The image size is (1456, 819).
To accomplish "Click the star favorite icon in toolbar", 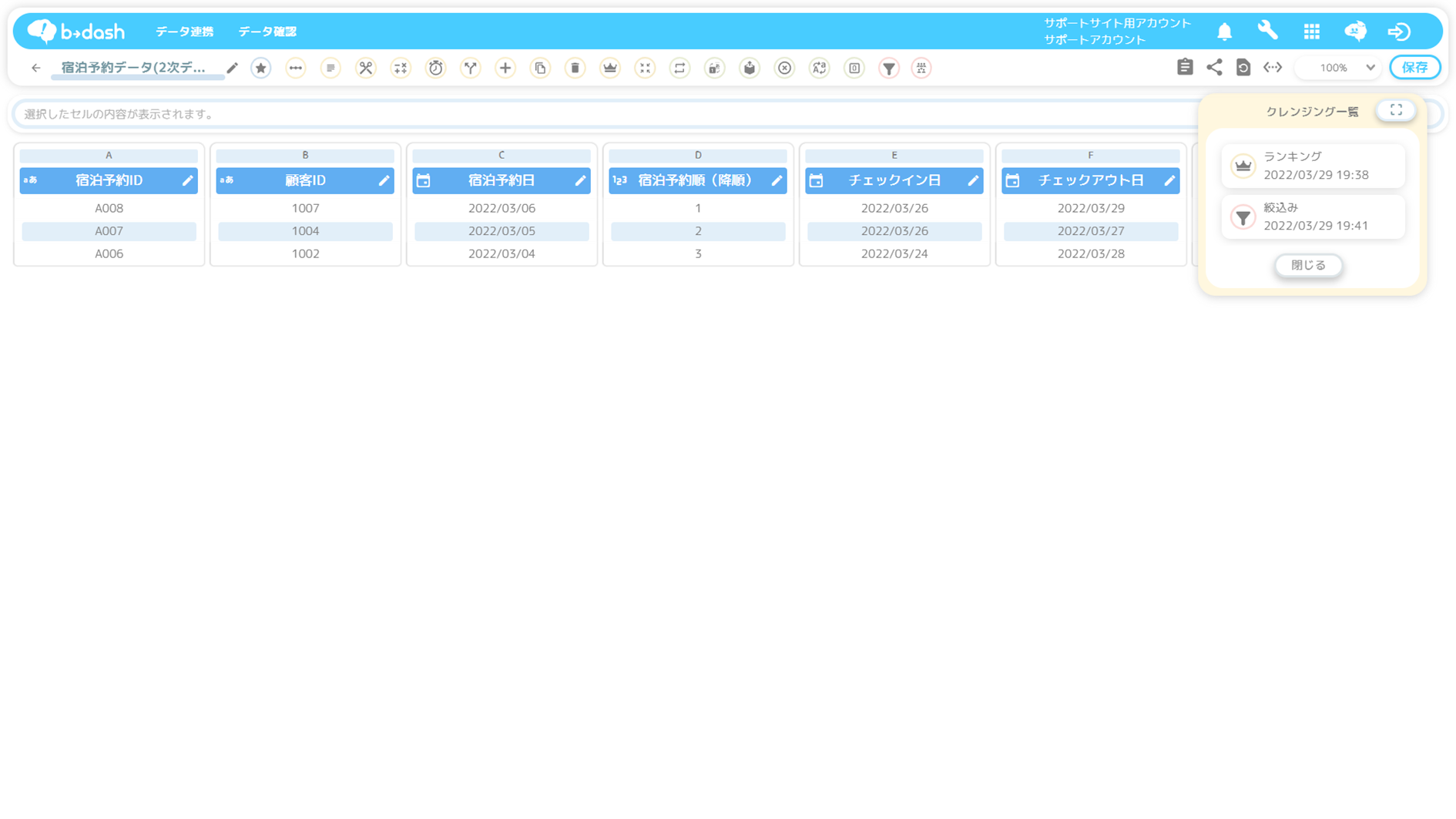I will (x=261, y=68).
